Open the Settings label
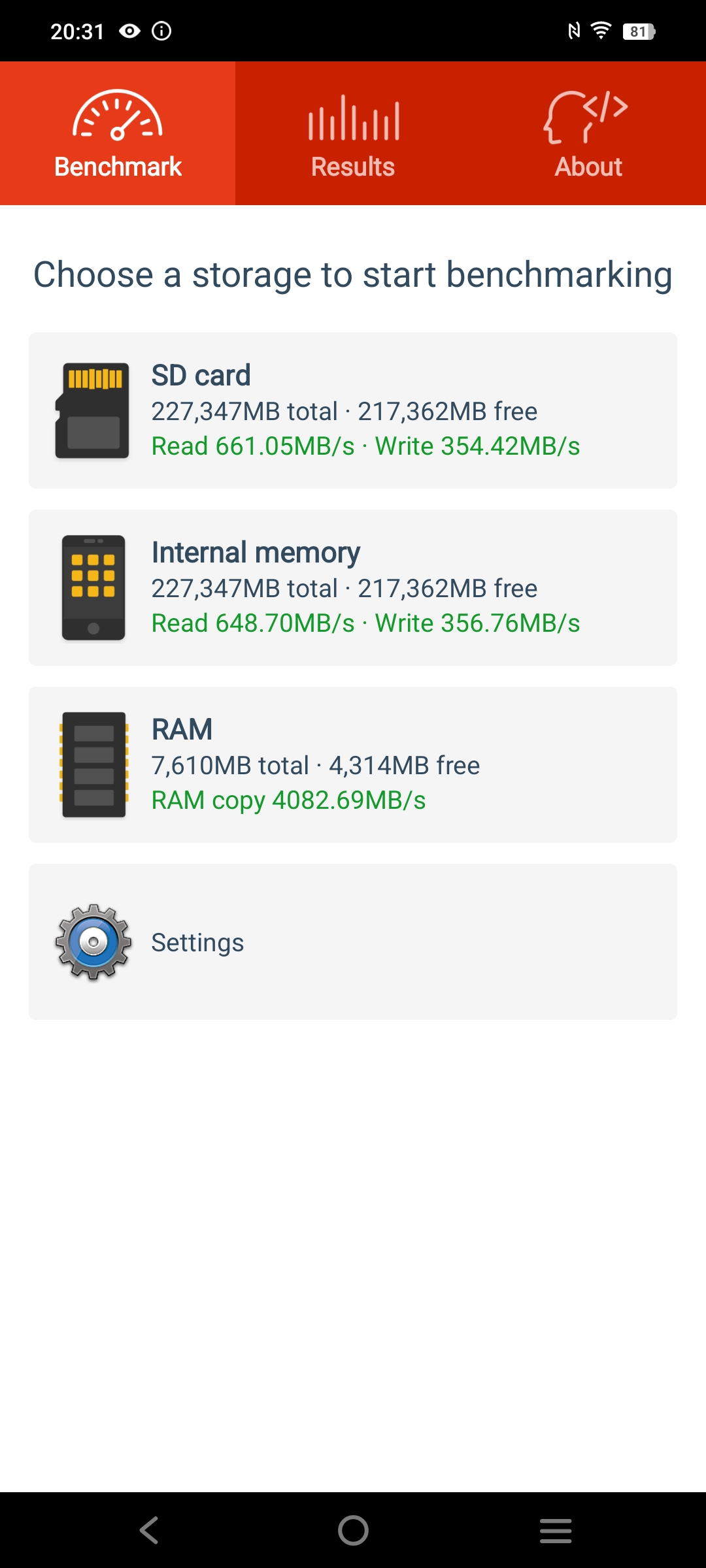The image size is (706, 1568). click(x=197, y=943)
